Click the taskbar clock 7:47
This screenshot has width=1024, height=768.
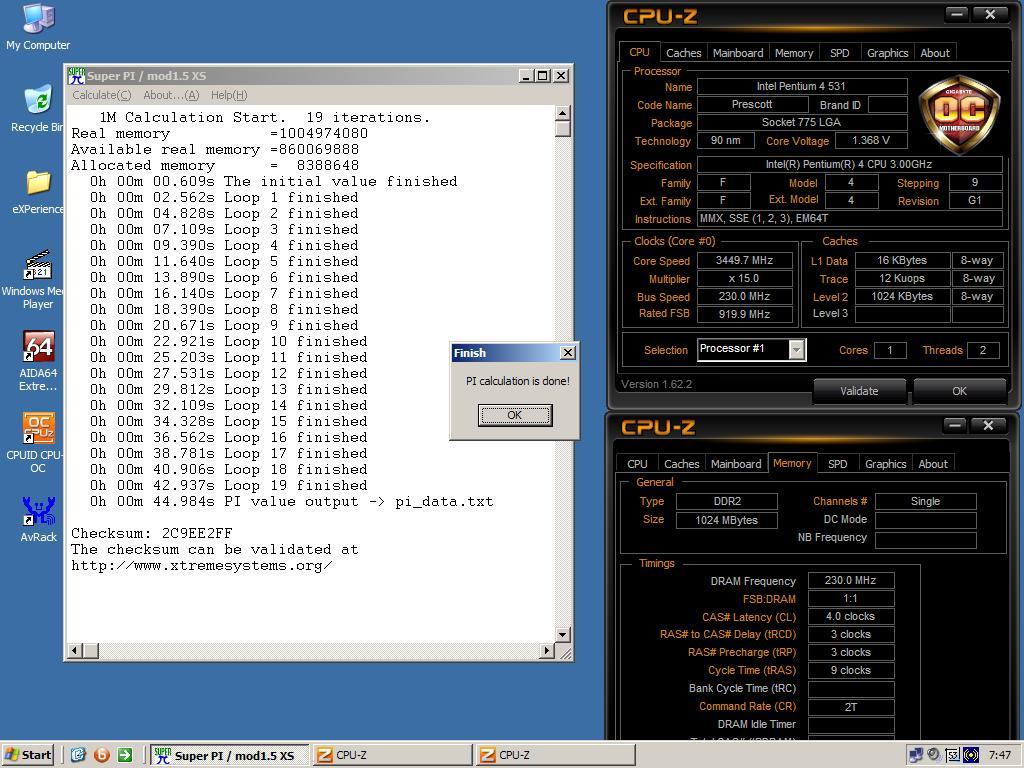click(1000, 756)
